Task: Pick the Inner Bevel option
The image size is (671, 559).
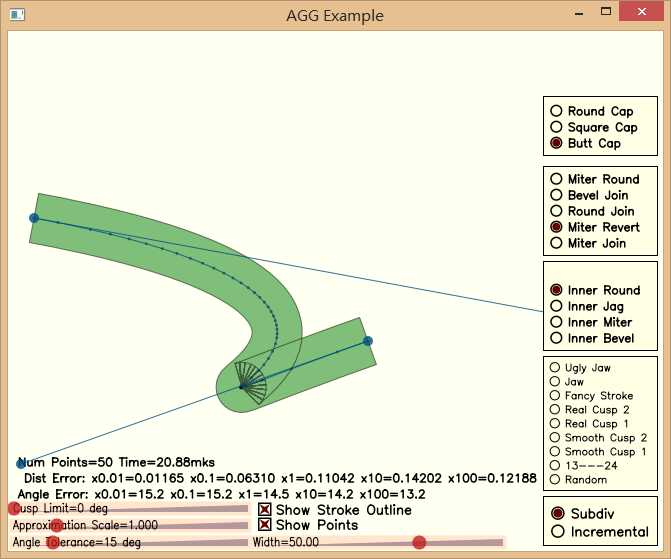Action: [x=592, y=338]
